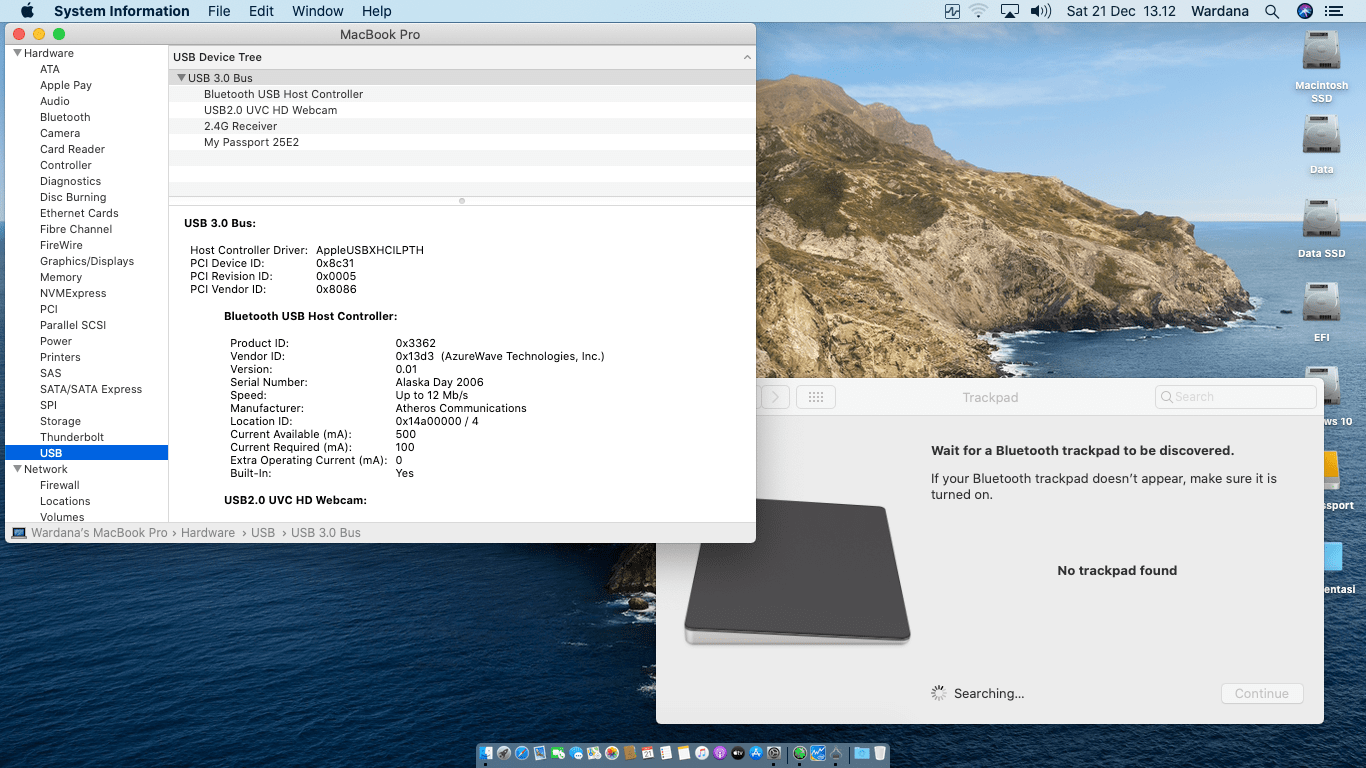Open Downloads folder in the Dock

pyautogui.click(x=862, y=753)
